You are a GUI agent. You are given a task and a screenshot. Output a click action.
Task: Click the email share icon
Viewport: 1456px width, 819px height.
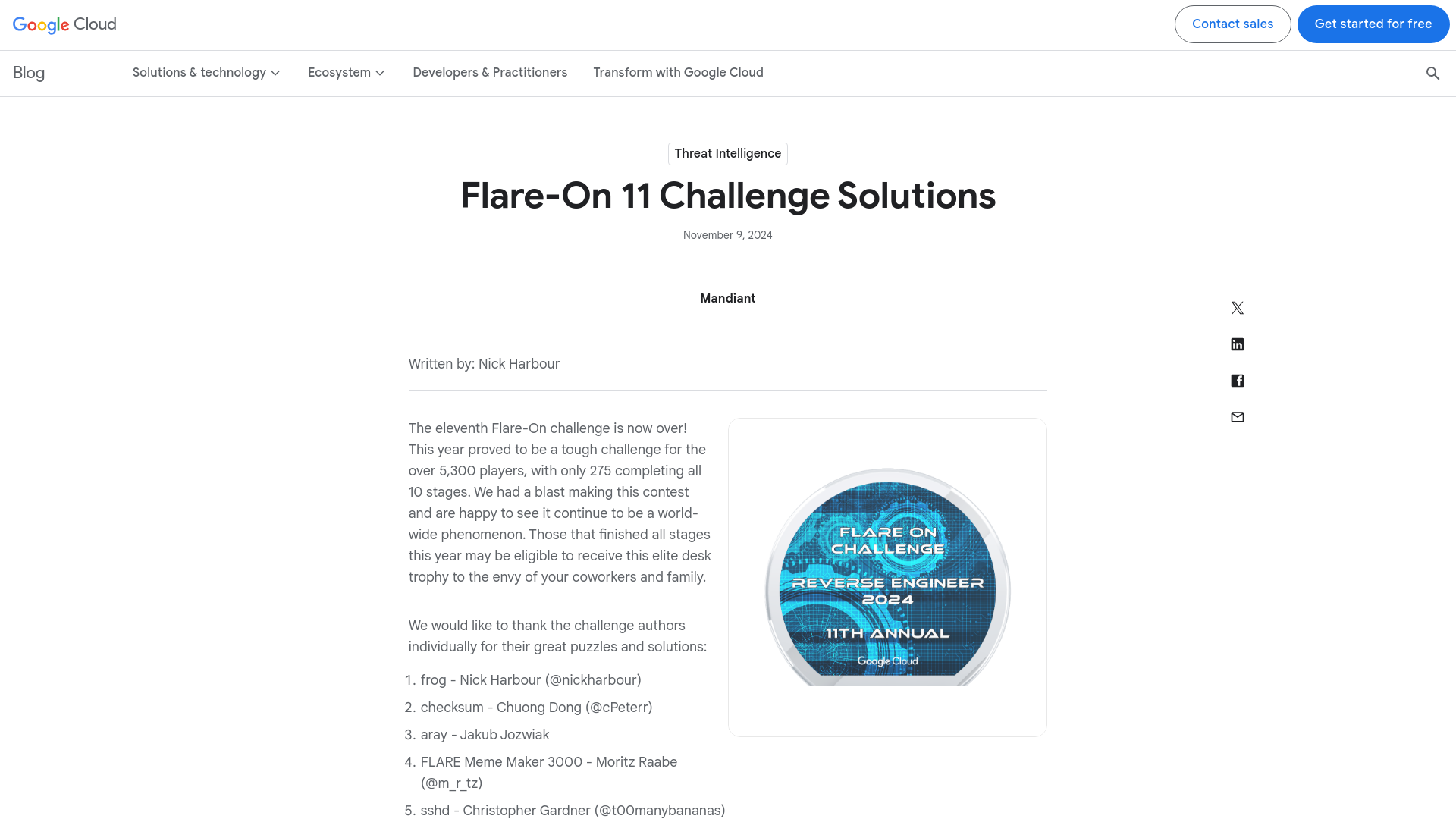[1237, 416]
